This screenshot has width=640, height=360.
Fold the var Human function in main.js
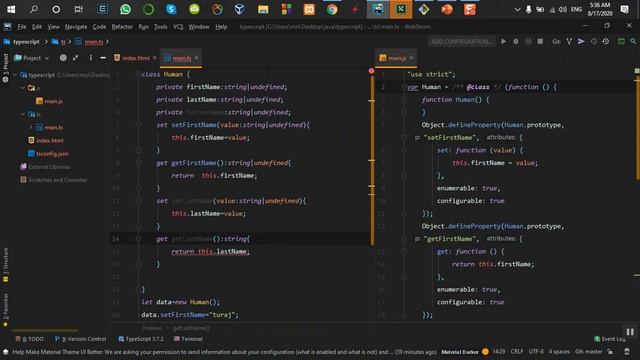coord(404,87)
